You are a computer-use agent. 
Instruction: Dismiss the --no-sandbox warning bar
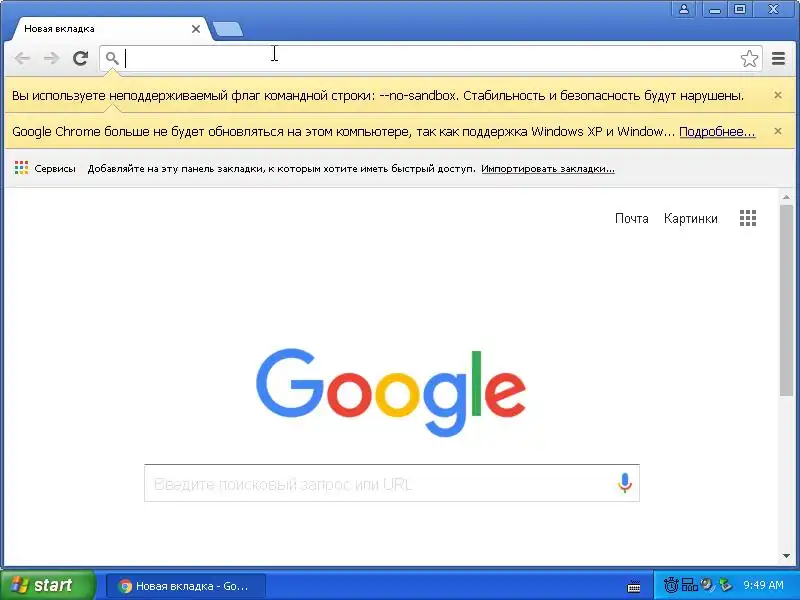click(x=778, y=95)
